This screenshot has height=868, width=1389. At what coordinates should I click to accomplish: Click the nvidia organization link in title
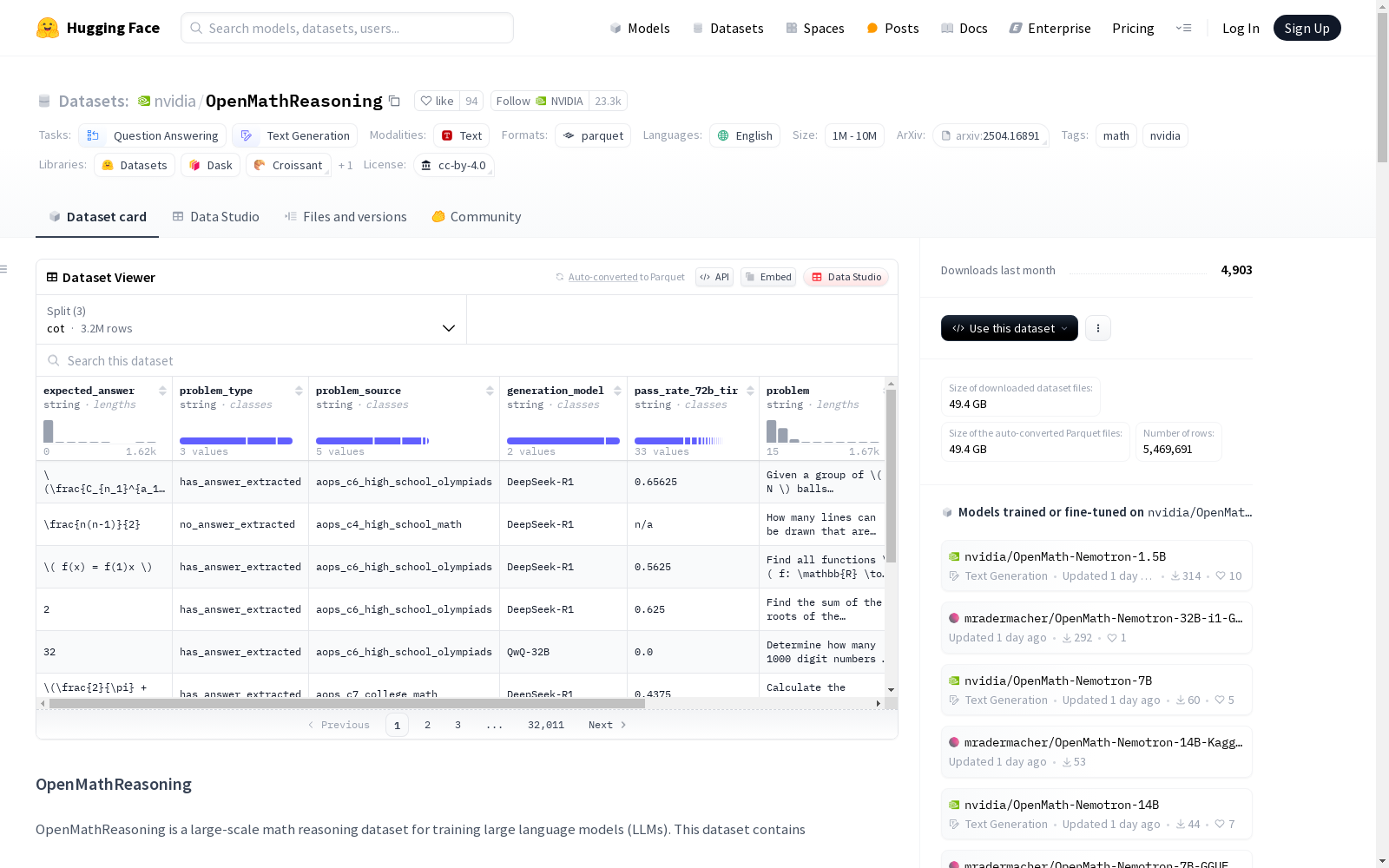174,101
